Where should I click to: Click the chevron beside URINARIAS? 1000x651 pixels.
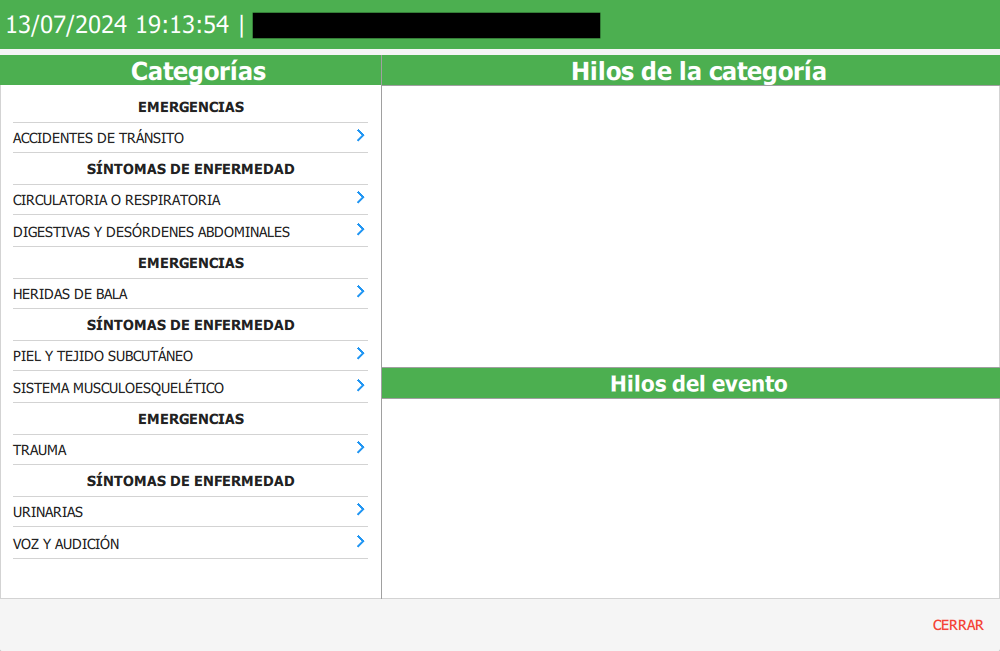359,510
